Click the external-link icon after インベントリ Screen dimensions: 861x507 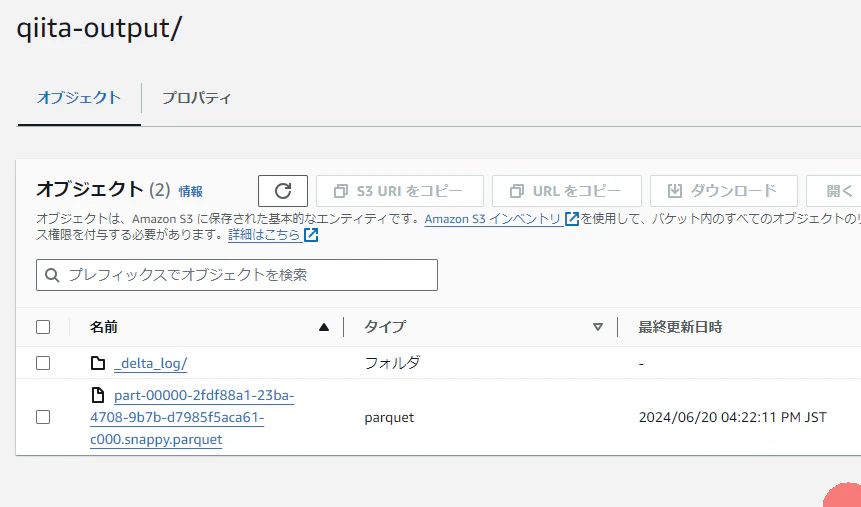572,219
